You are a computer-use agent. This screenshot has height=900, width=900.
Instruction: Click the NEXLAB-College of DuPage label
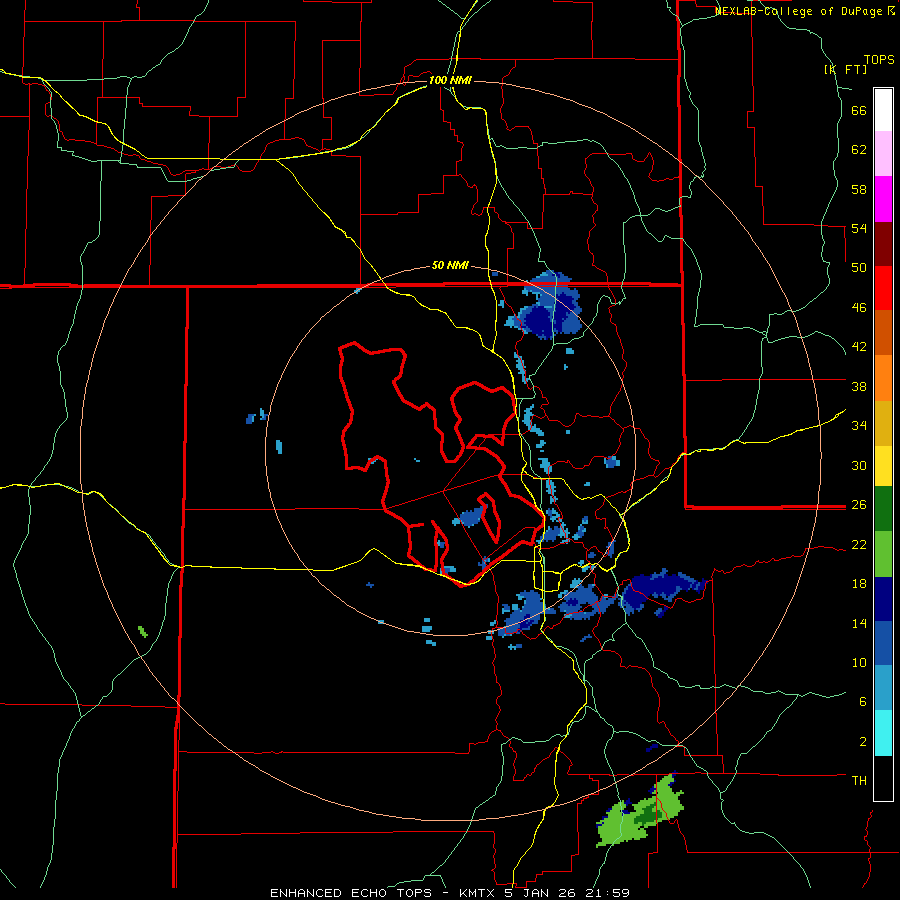(x=799, y=11)
